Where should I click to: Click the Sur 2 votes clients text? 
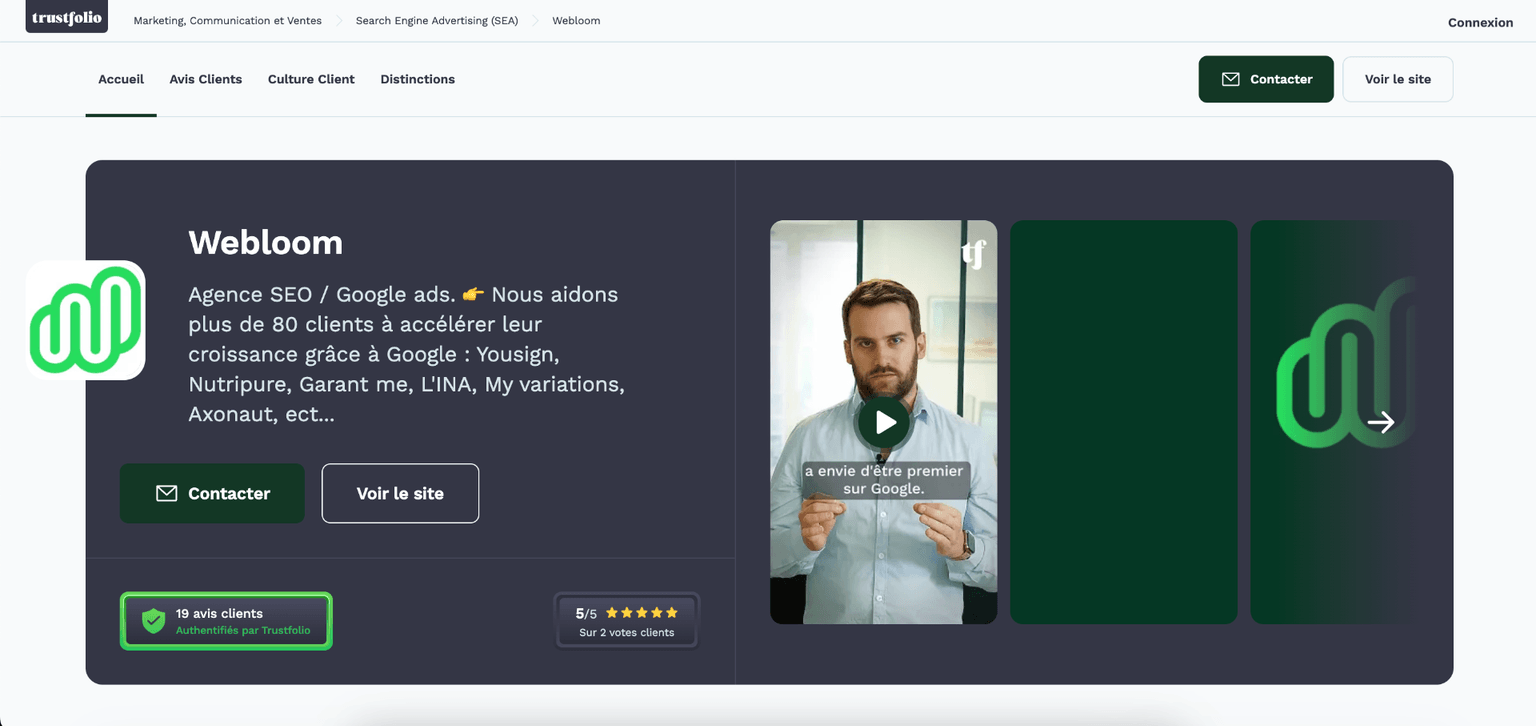627,633
